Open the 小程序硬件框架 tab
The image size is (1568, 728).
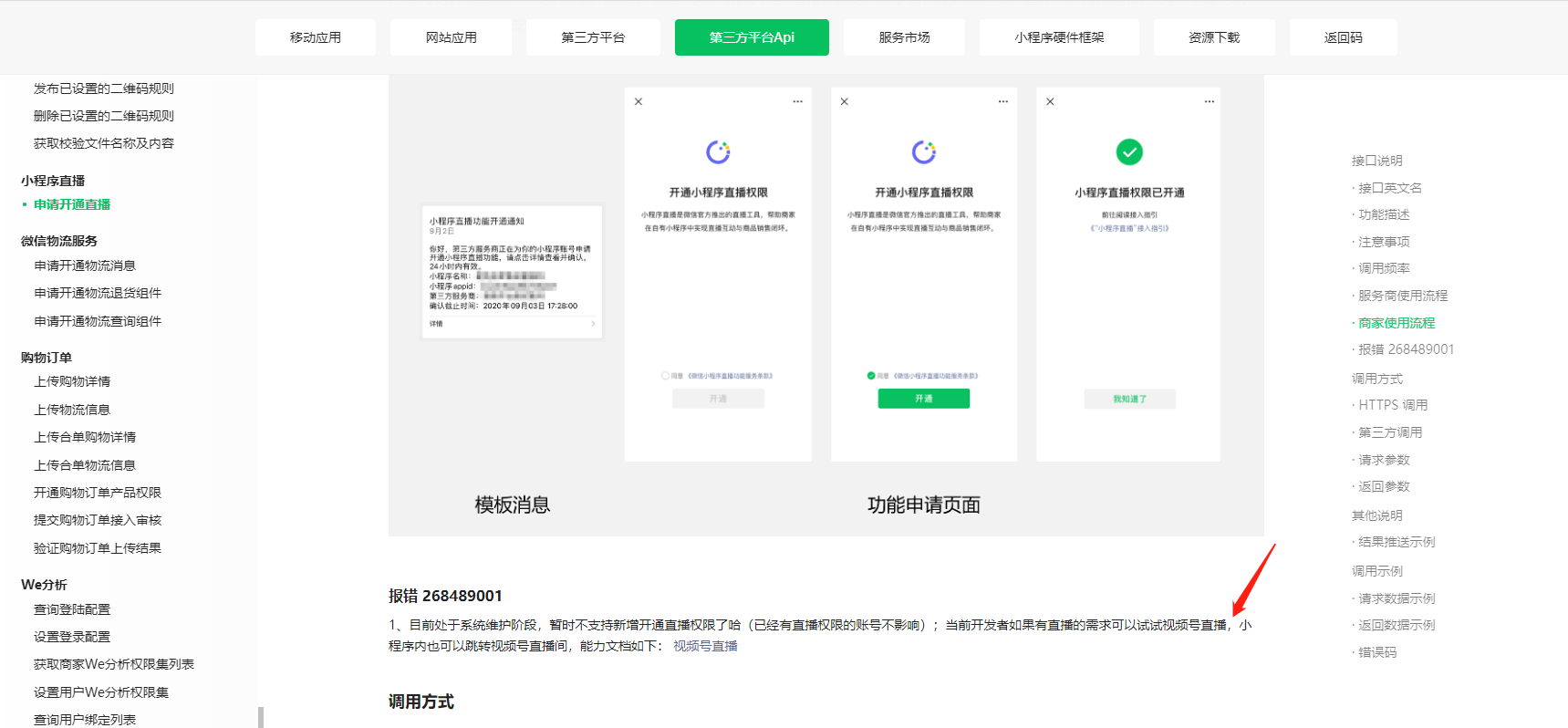pyautogui.click(x=1059, y=37)
